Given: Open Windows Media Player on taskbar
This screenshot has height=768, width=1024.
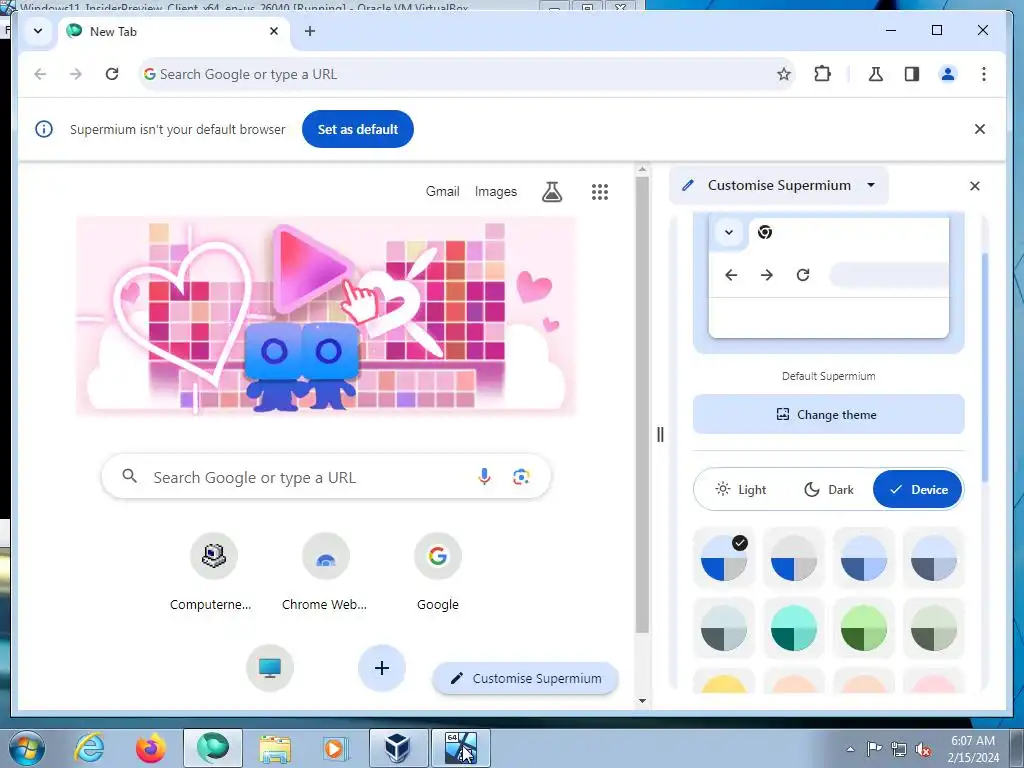Looking at the screenshot, I should 336,748.
